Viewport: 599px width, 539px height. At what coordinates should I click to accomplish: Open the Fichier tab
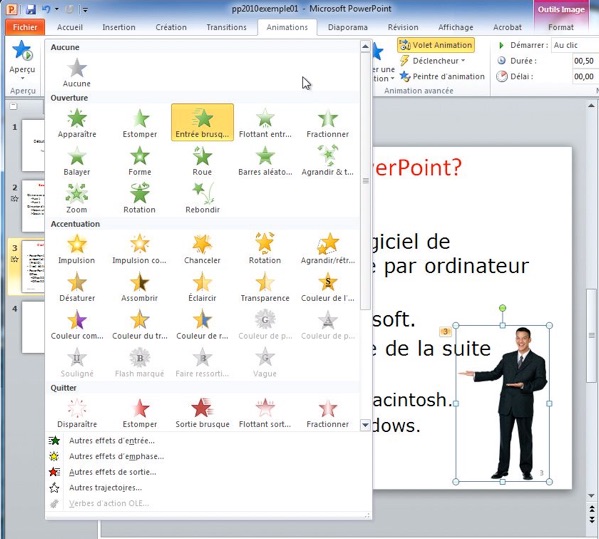click(25, 27)
